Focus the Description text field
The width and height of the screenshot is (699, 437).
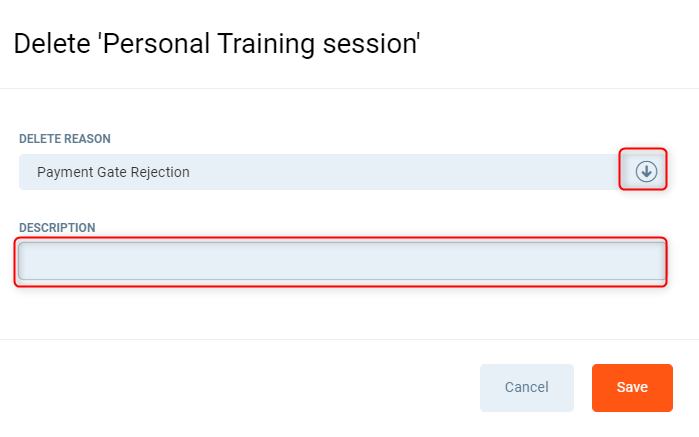[x=340, y=262]
